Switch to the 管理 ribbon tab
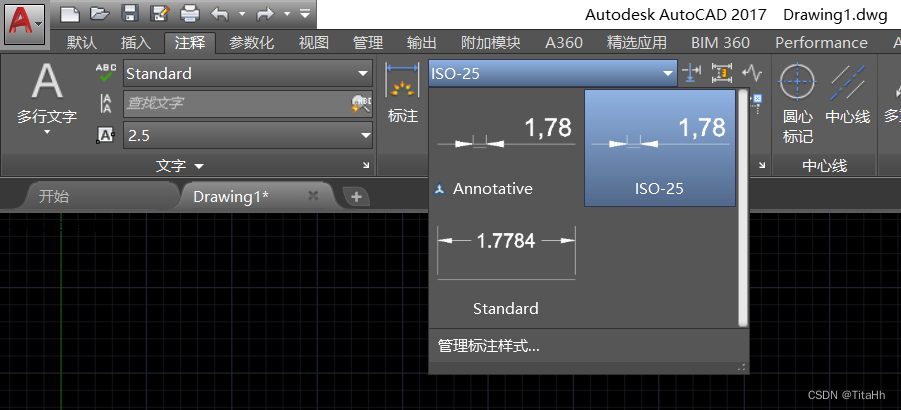The height and width of the screenshot is (410, 901). (368, 42)
